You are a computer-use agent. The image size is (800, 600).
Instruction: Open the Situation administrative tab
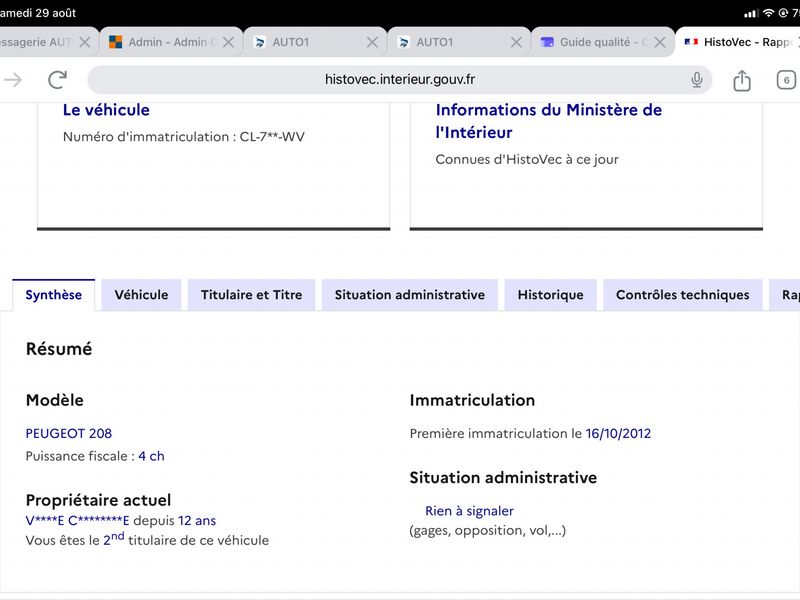[410, 295]
